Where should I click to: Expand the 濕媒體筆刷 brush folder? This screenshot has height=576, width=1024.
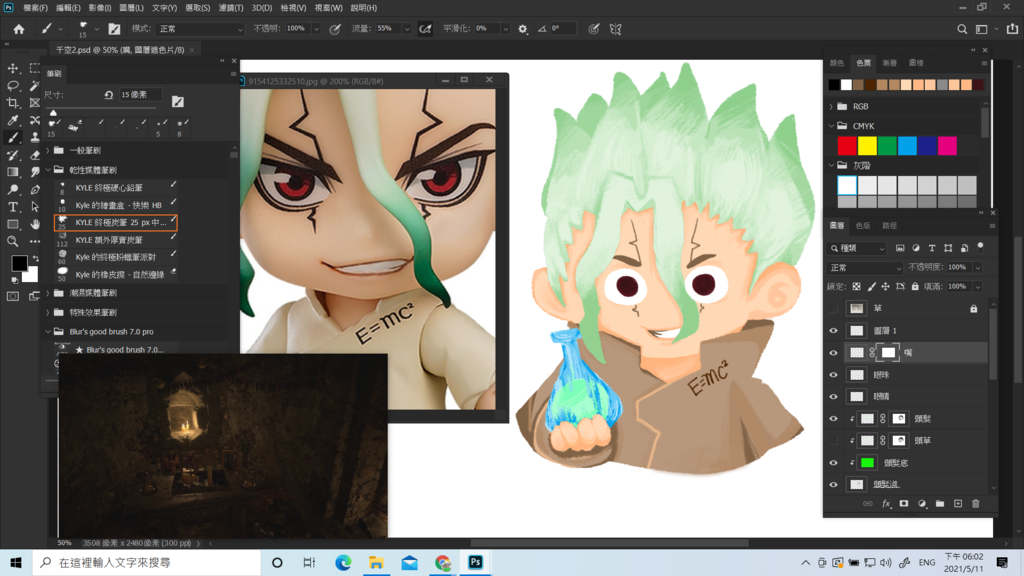point(48,293)
